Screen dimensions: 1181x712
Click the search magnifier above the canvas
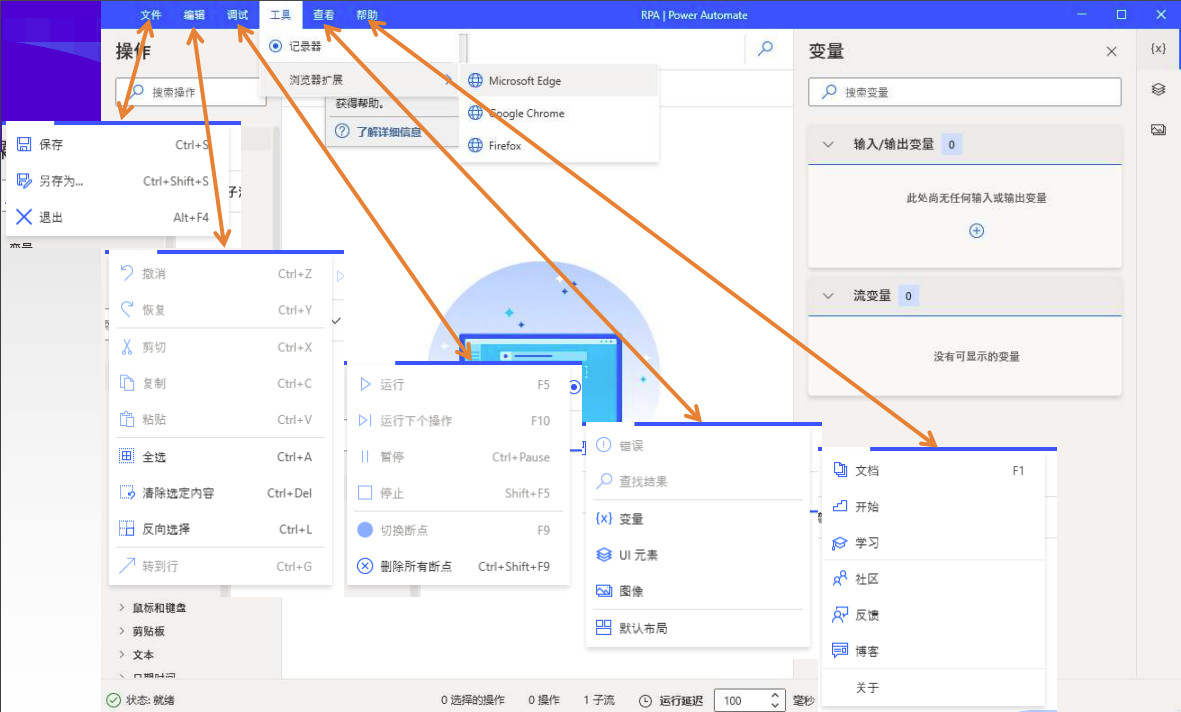765,48
